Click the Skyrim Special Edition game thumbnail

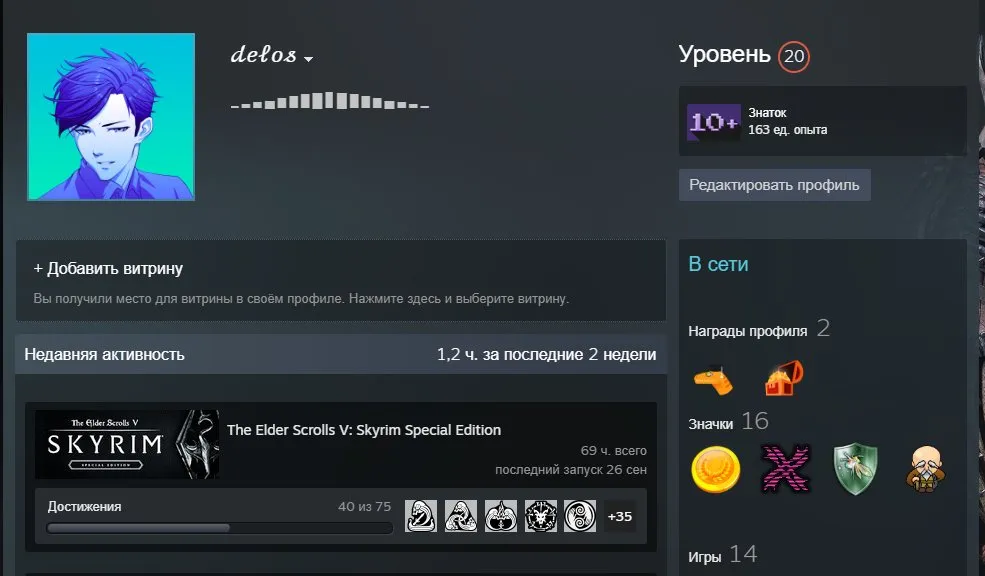point(127,445)
